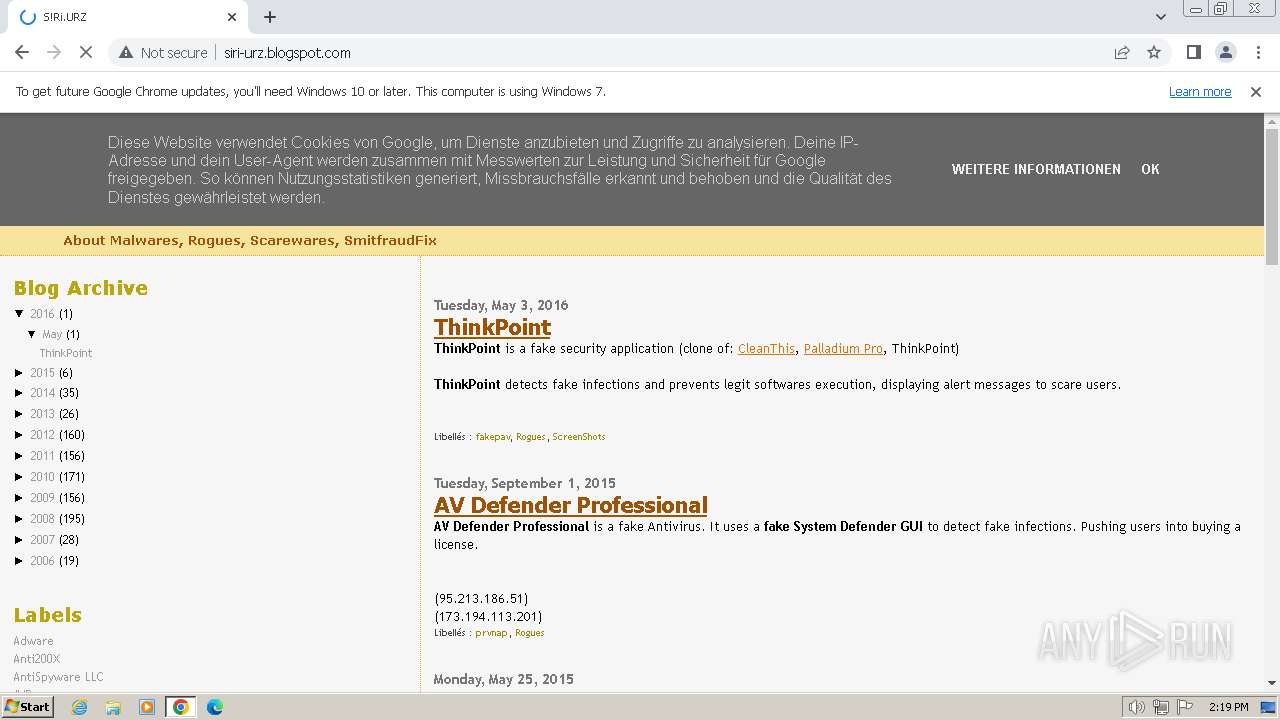Launch Internet Explorer from taskbar
1280x720 pixels.
(79, 707)
